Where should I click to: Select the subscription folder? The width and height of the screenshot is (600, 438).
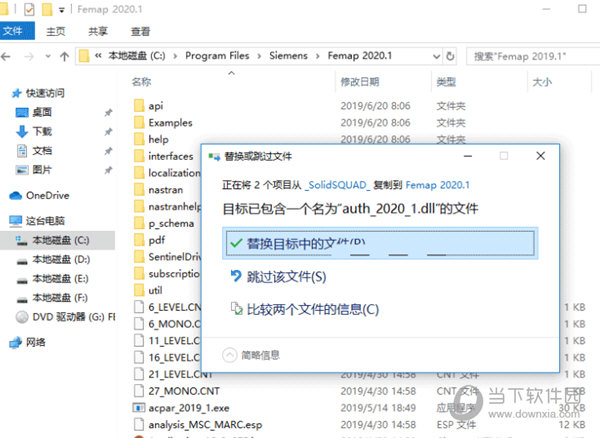click(174, 274)
